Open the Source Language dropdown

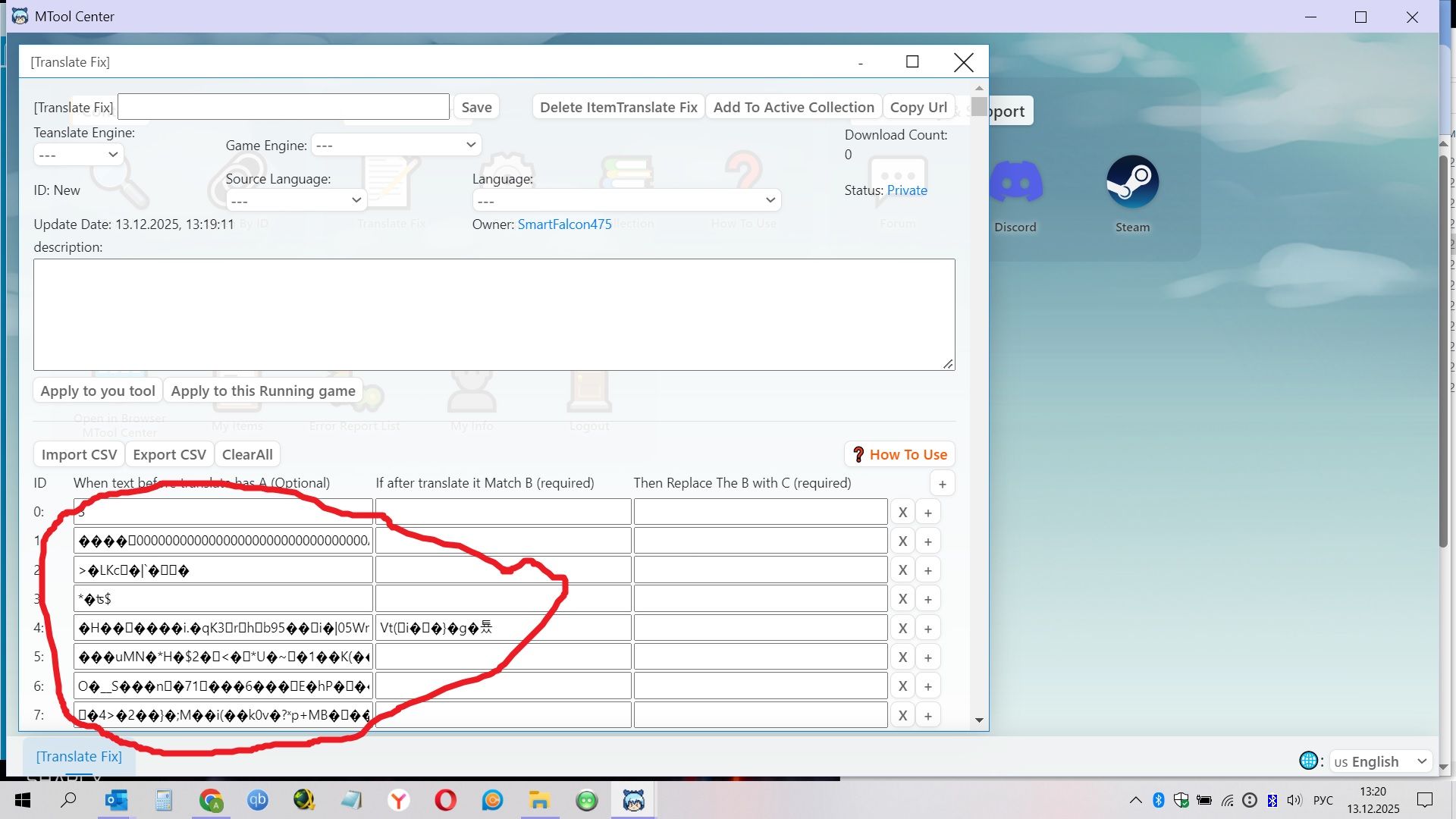(x=296, y=200)
